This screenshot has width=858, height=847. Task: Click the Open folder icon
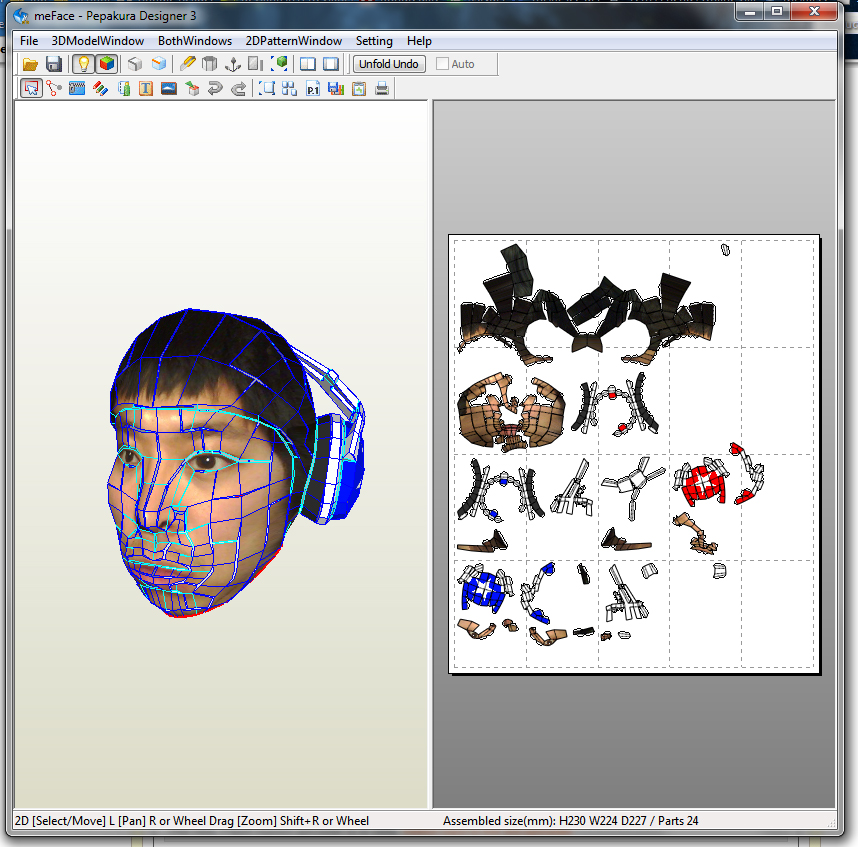point(30,64)
